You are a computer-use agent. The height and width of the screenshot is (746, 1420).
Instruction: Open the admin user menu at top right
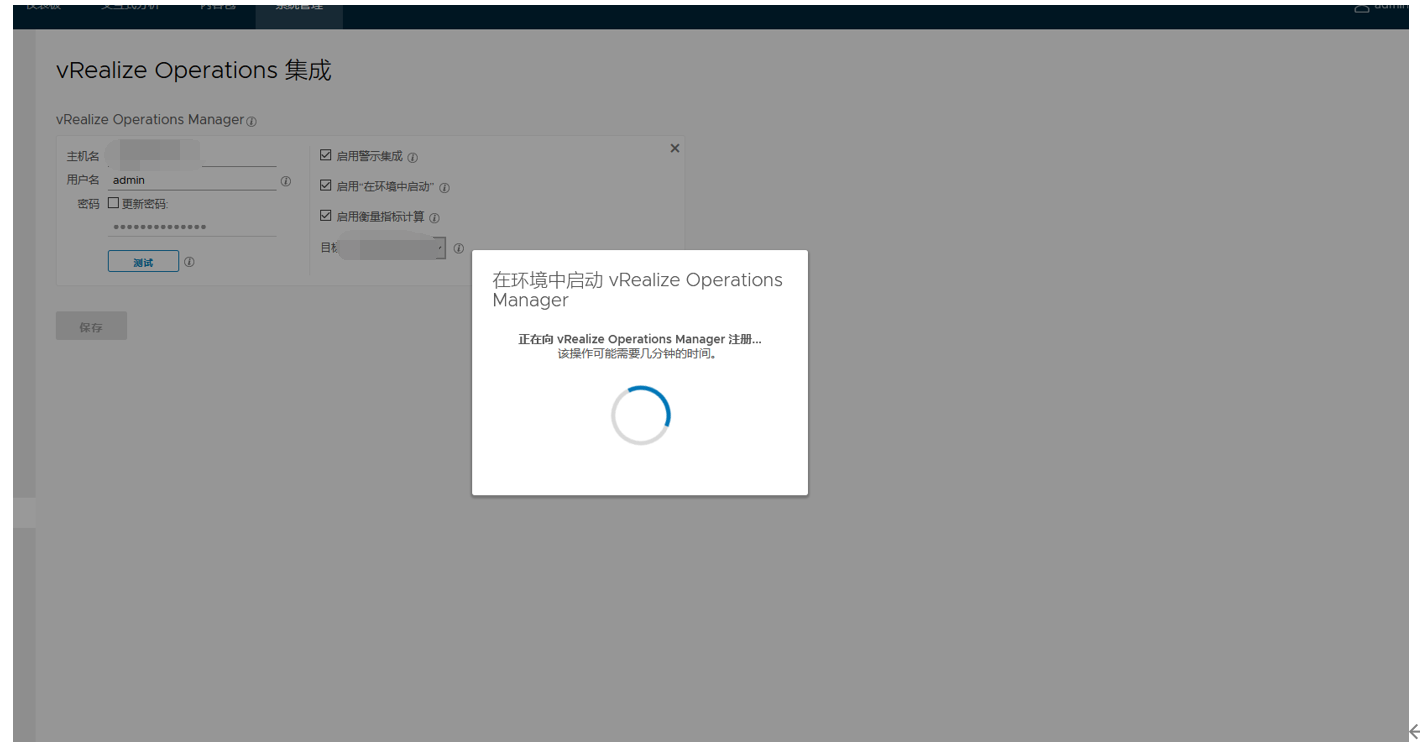point(1383,5)
